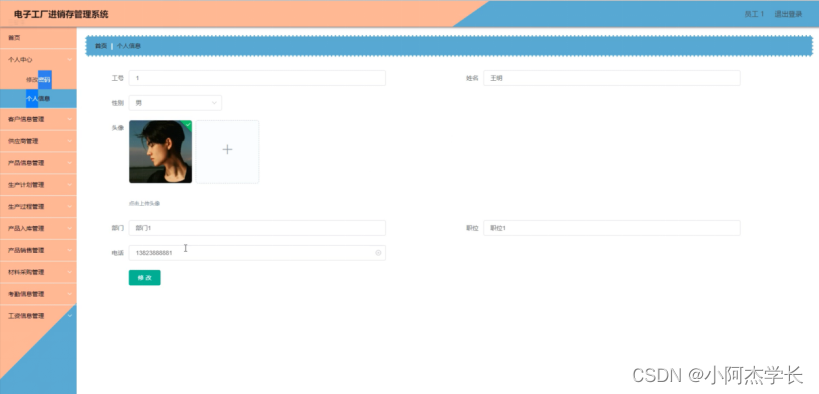Viewport: 819px width, 394px height.
Task: Open the 工资信息管理 menu
Action: click(x=38, y=316)
